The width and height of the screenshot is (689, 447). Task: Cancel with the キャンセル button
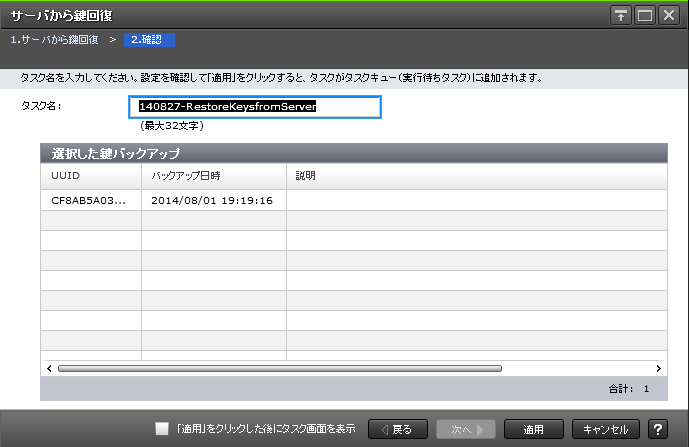tap(606, 429)
